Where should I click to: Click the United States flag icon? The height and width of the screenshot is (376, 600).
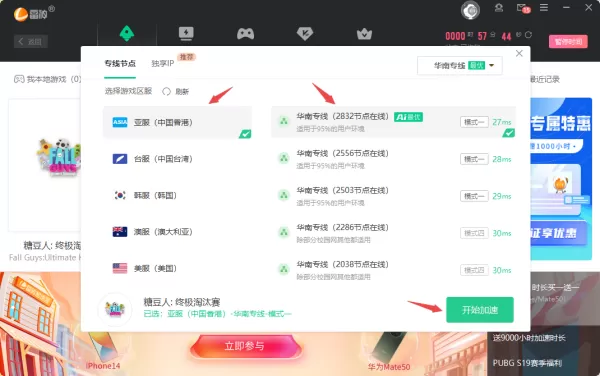click(x=120, y=268)
